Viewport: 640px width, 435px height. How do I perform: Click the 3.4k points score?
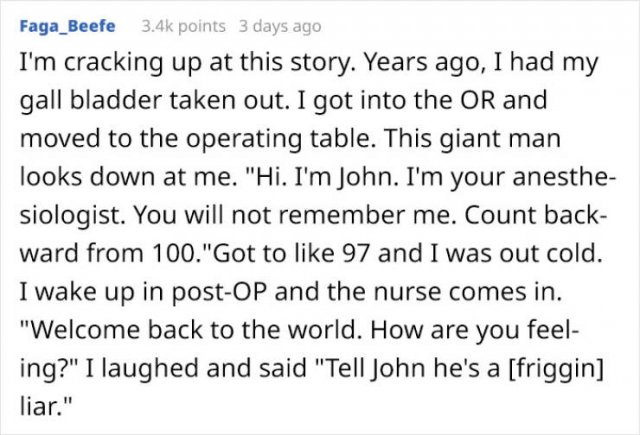[x=183, y=27]
